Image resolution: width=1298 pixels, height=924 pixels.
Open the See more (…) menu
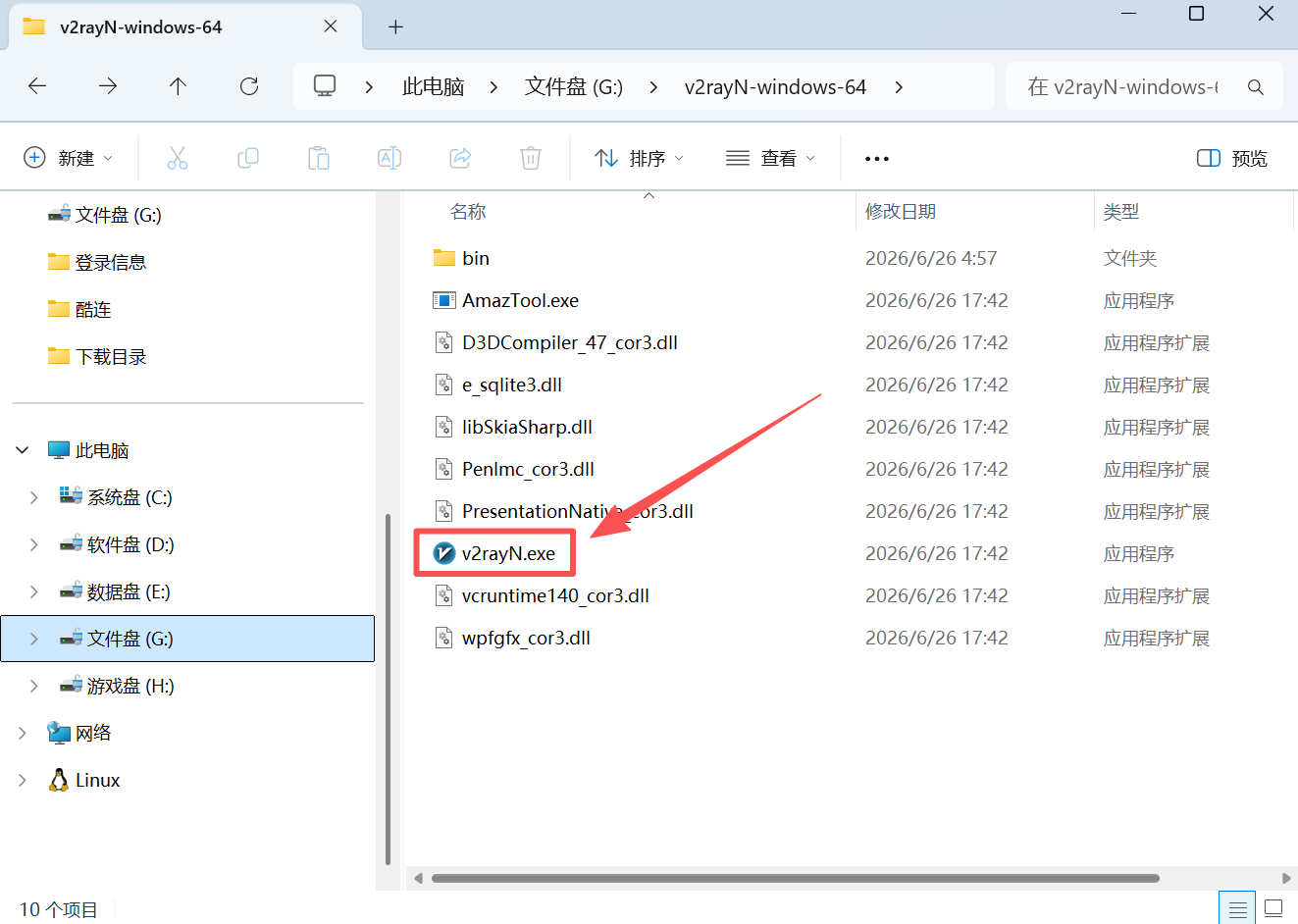[877, 158]
